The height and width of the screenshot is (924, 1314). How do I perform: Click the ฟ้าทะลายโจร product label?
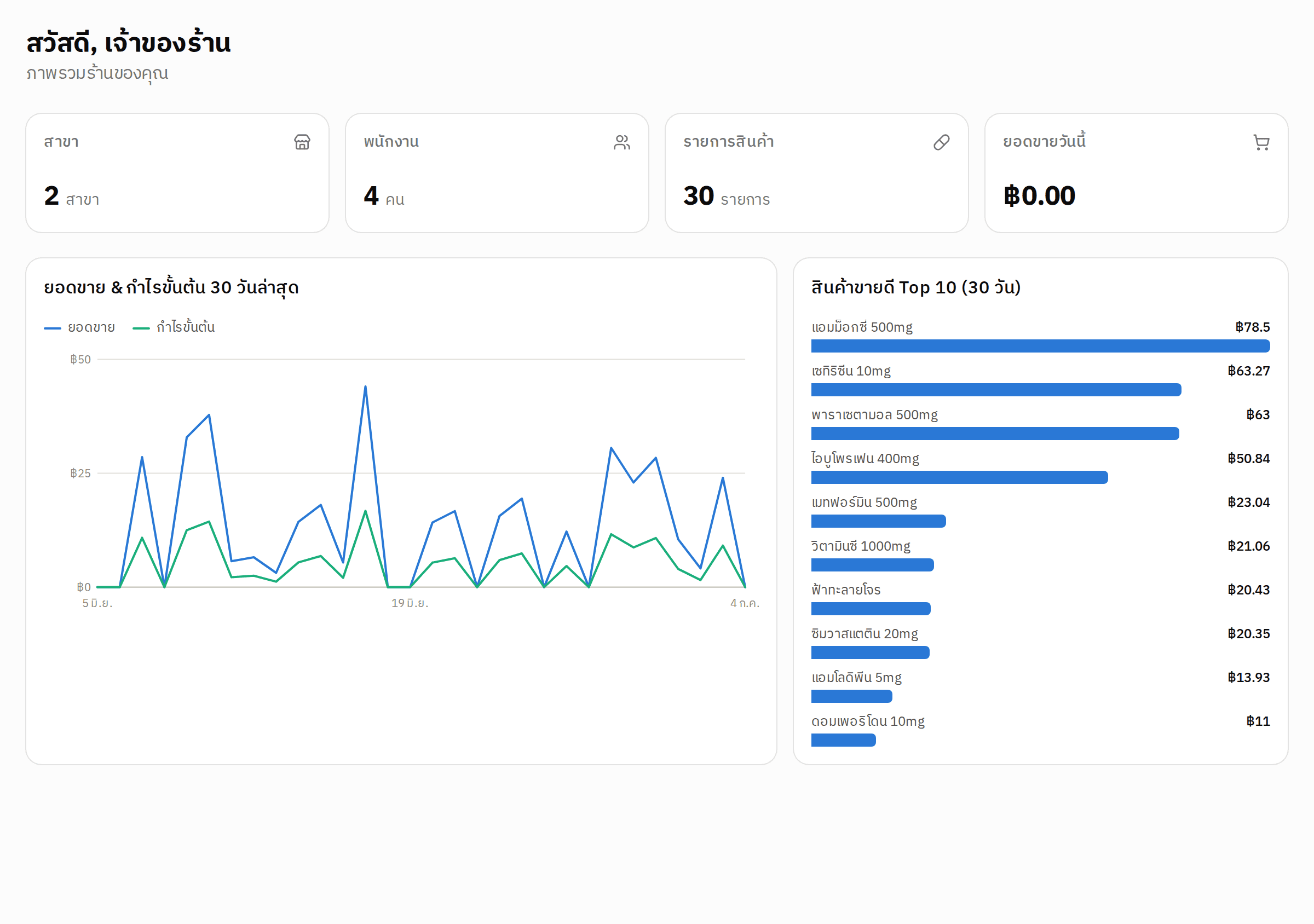coord(846,590)
